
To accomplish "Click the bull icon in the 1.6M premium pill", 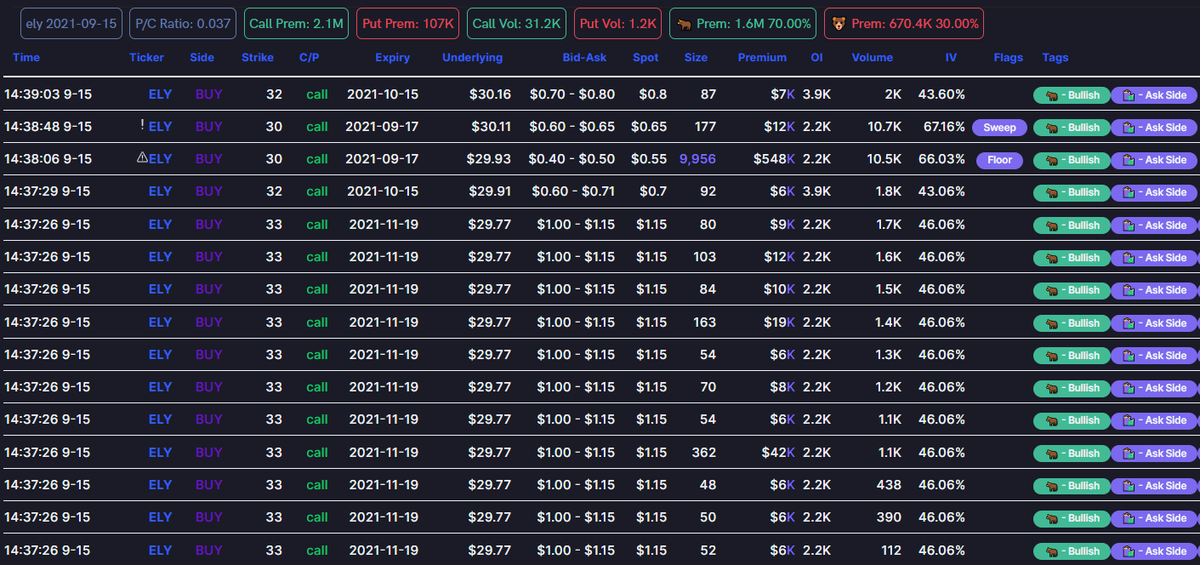I will pos(685,23).
